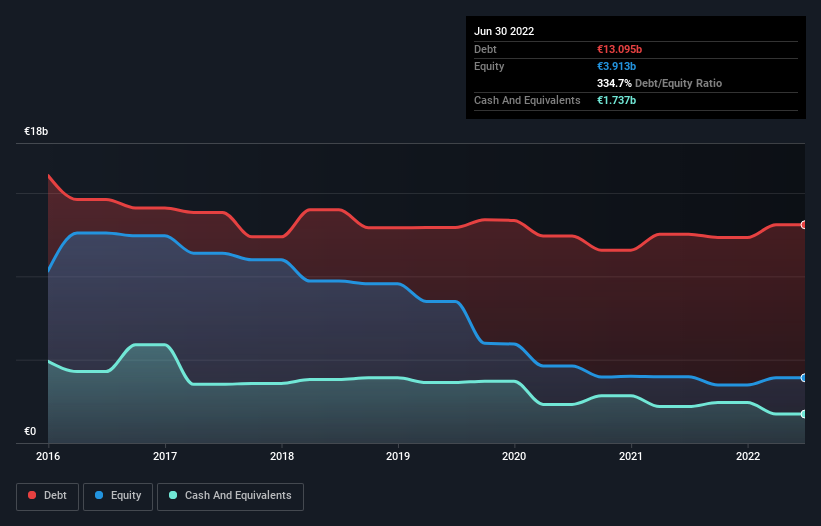Click the Debt label in tooltip
Screen dimensions: 821x526
[x=485, y=49]
